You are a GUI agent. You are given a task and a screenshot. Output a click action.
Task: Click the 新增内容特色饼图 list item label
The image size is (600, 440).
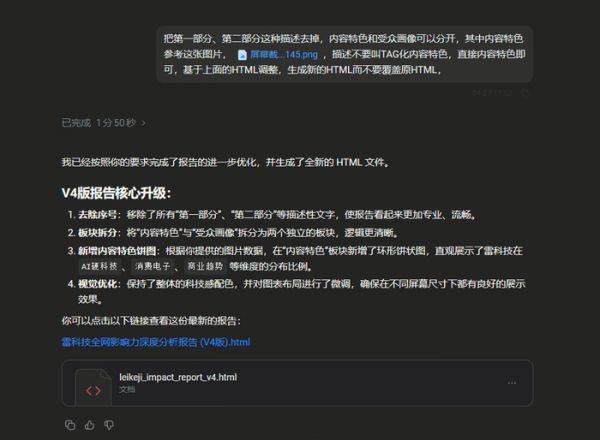pyautogui.click(x=117, y=251)
